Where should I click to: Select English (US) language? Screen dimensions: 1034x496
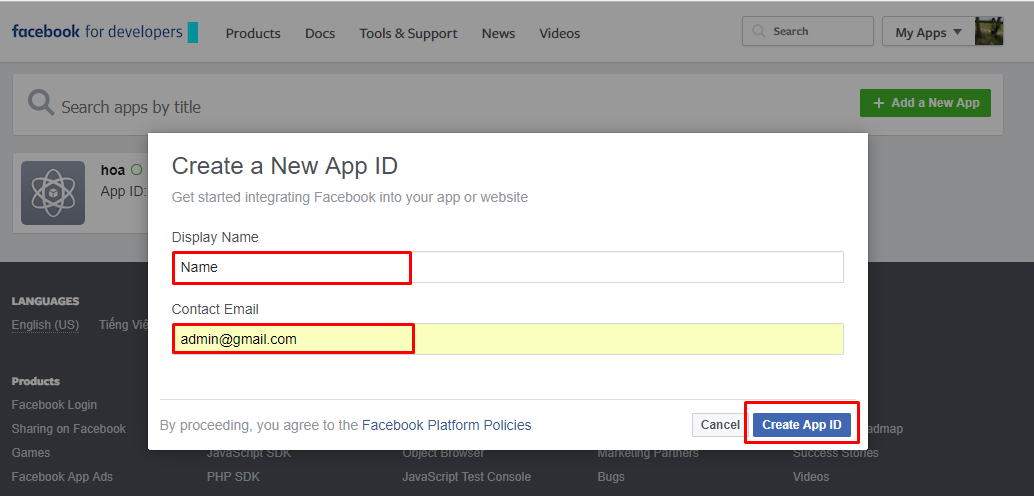point(46,325)
